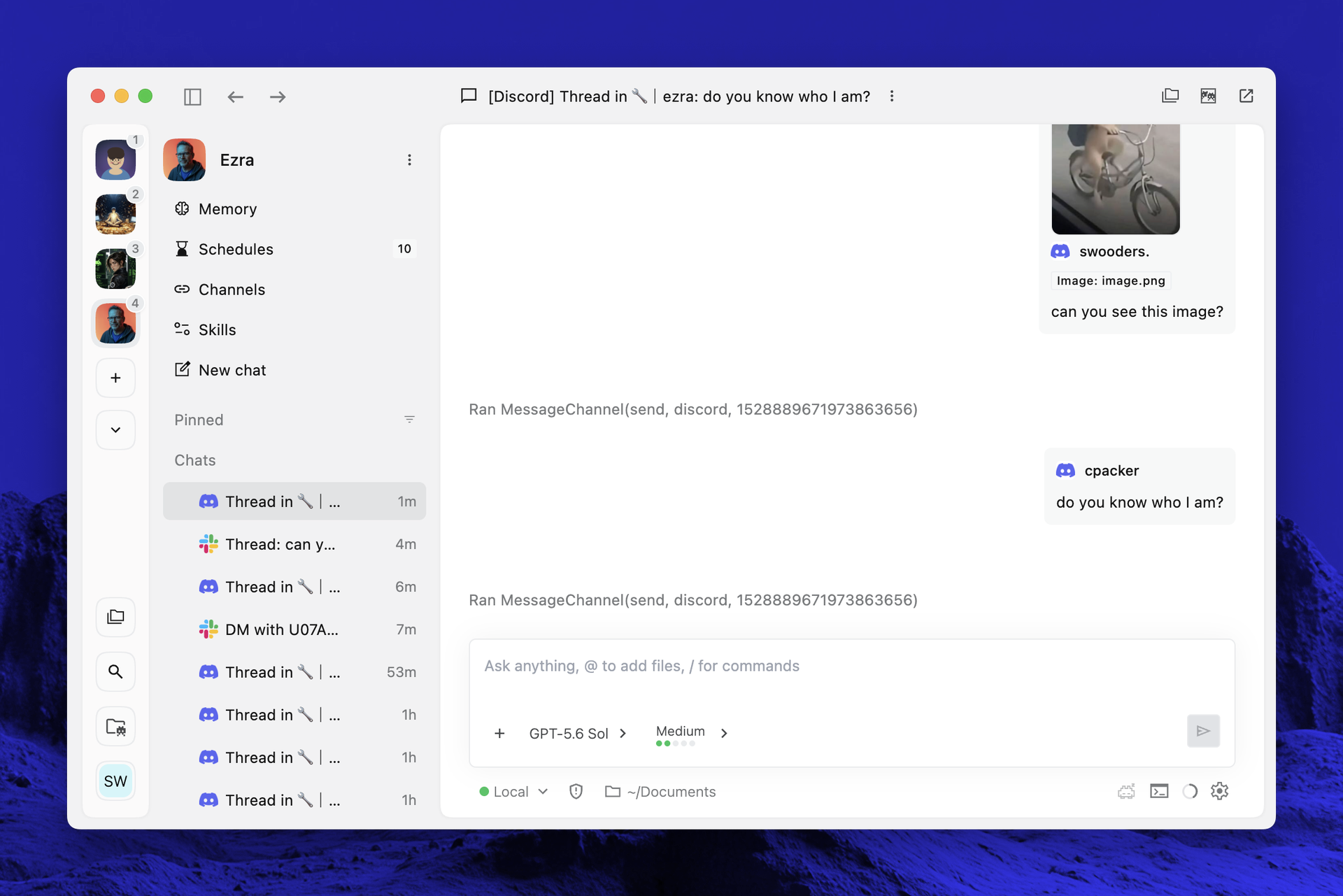Select the second agent avatar badge 2
Viewport: 1343px width, 896px height.
[115, 214]
